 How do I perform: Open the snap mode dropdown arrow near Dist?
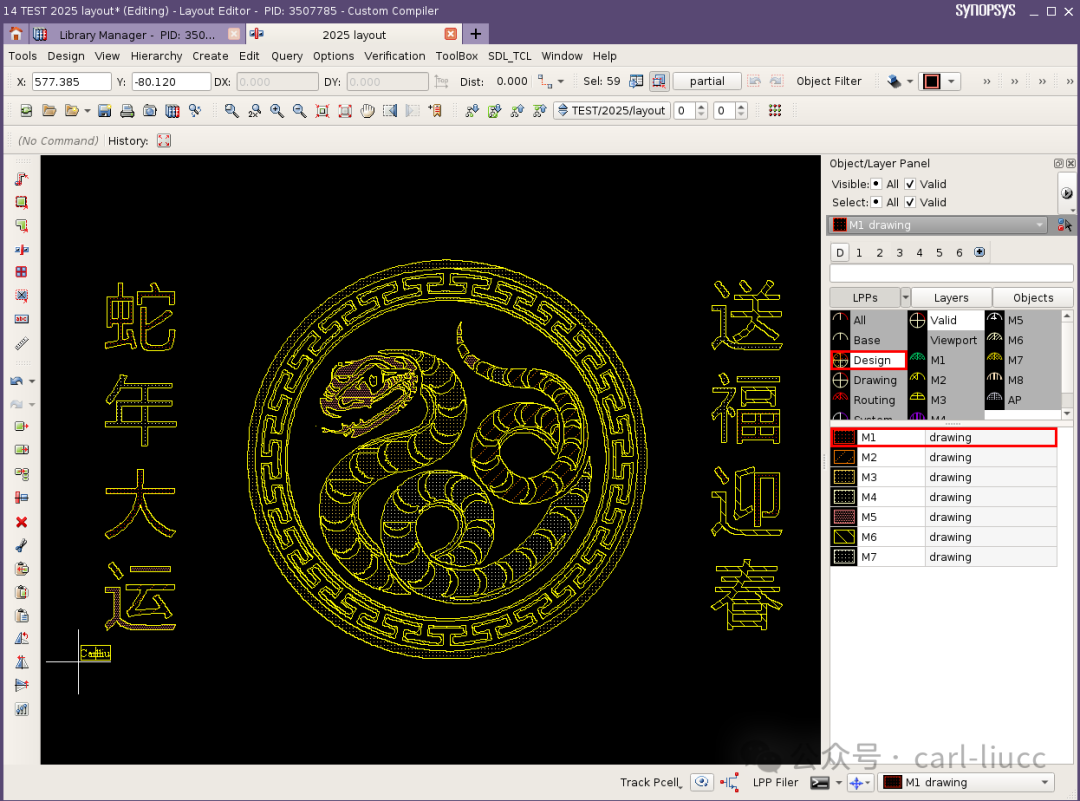tap(561, 81)
